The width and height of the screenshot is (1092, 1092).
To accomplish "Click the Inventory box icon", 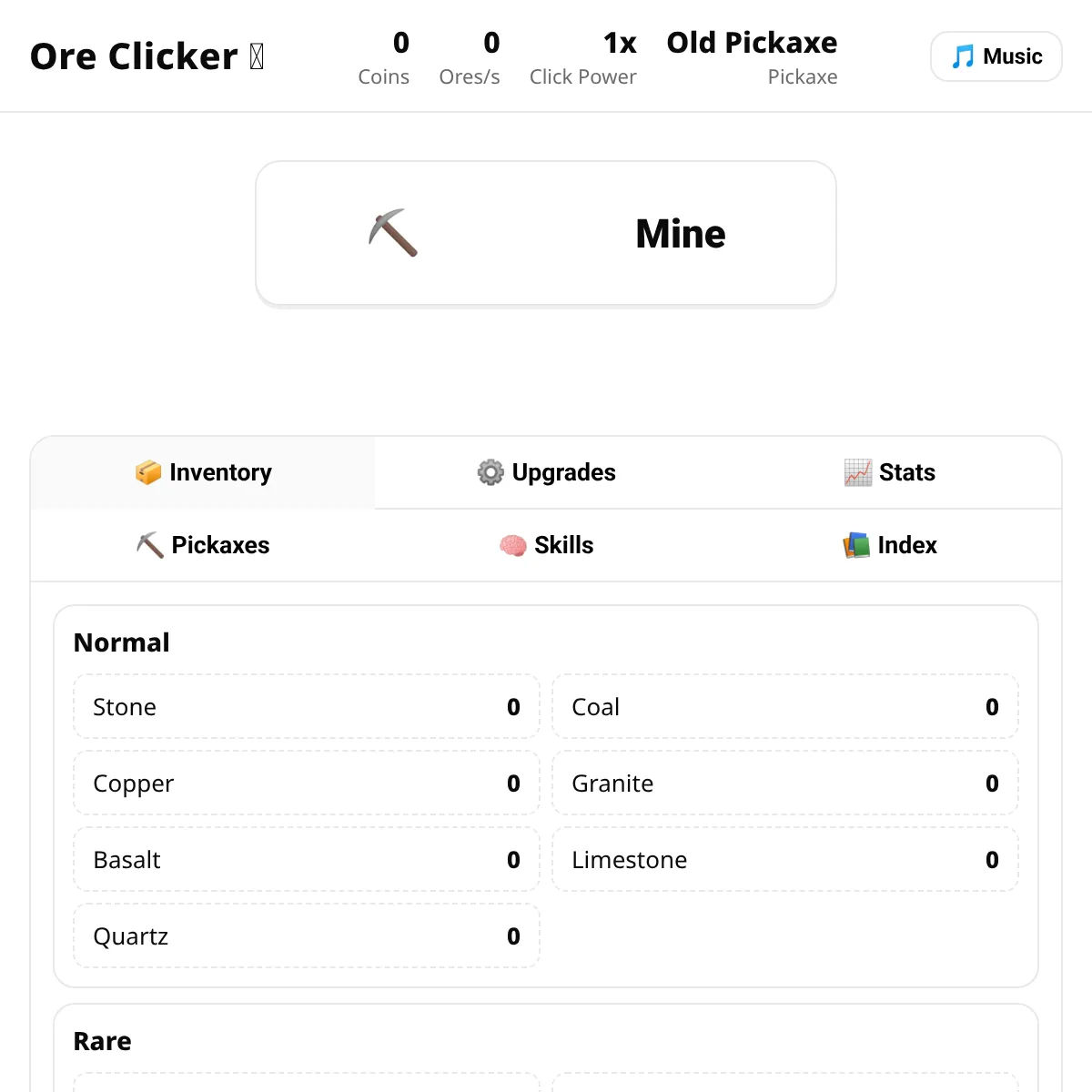I will pyautogui.click(x=148, y=472).
